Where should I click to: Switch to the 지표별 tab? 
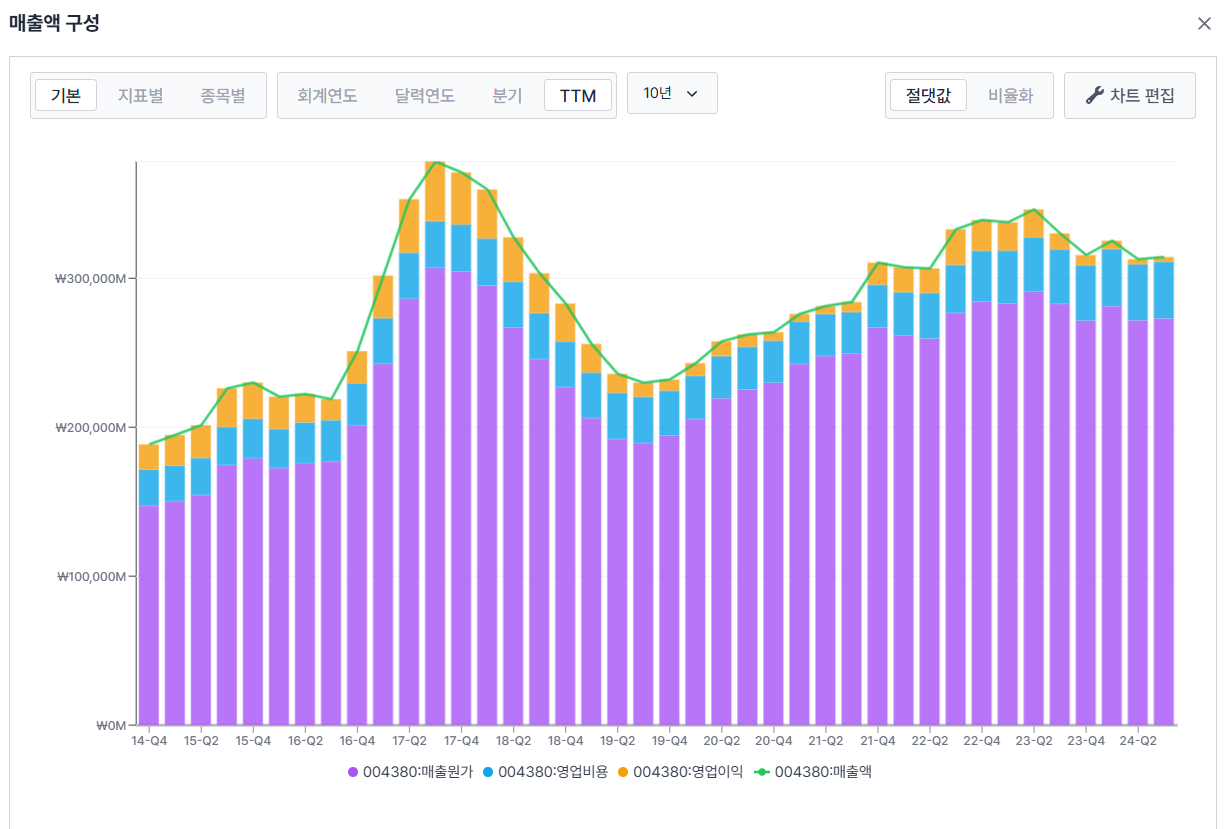140,96
